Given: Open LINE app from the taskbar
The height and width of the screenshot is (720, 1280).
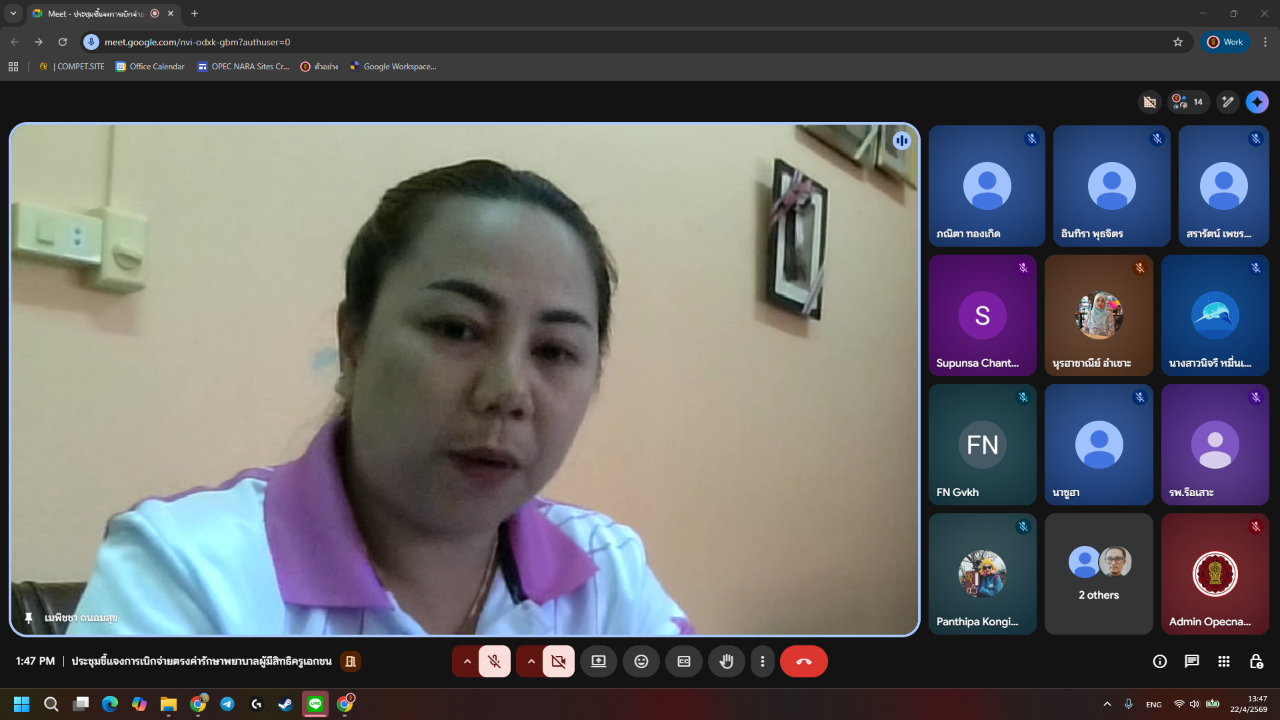Looking at the screenshot, I should [316, 704].
